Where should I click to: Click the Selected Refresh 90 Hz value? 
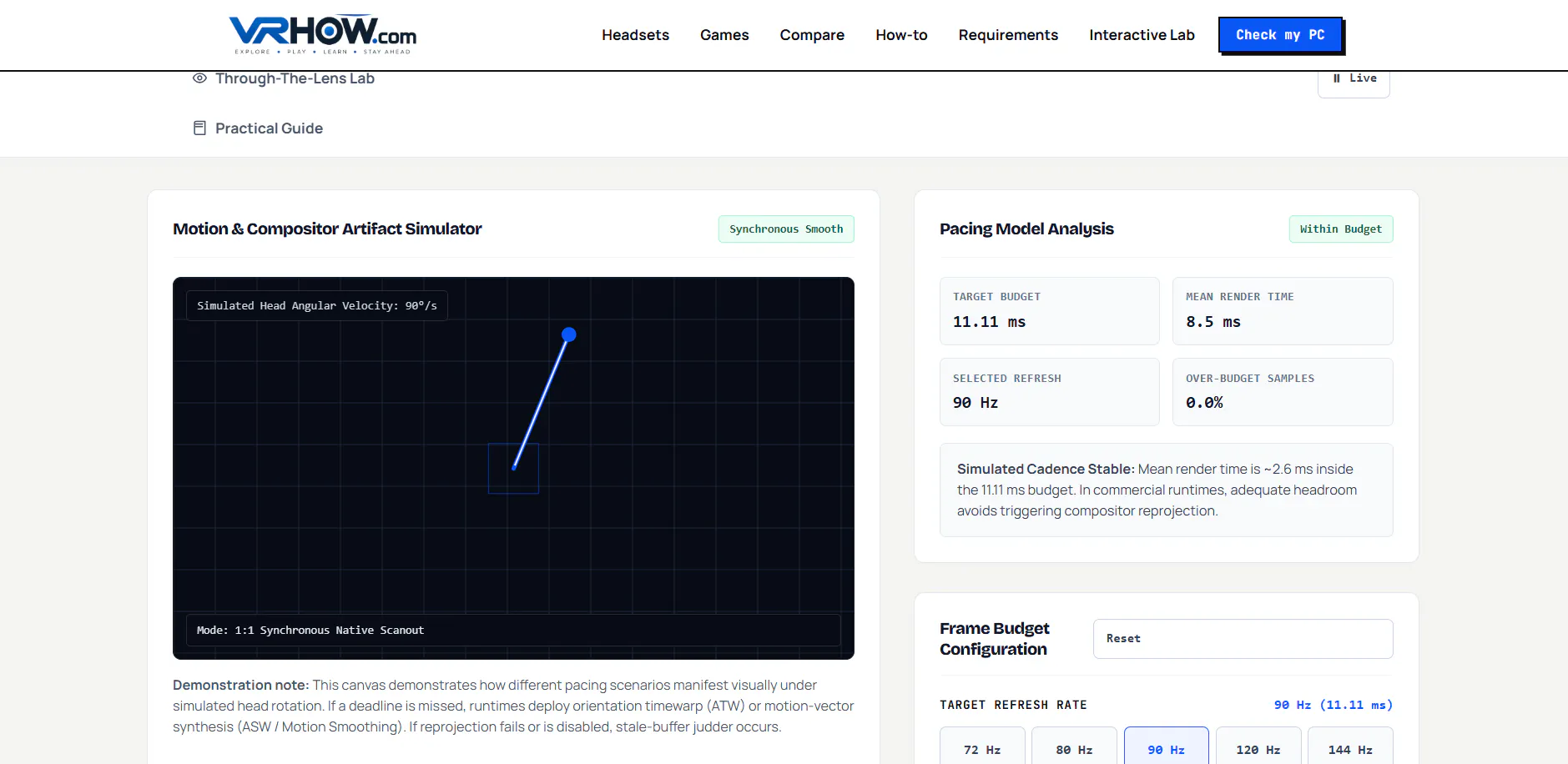click(976, 403)
